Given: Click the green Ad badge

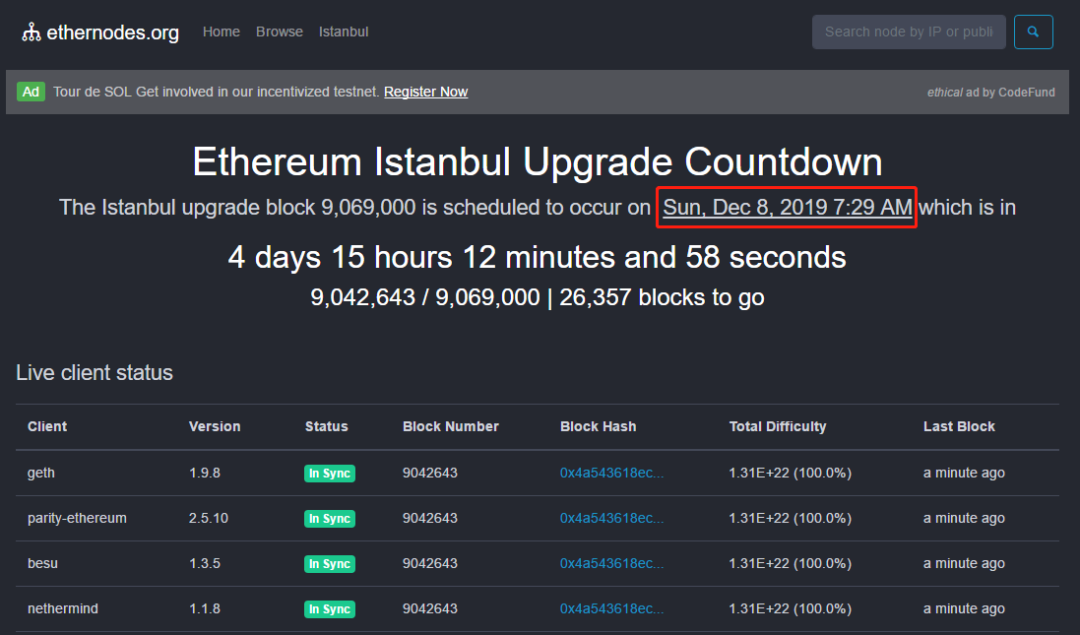Looking at the screenshot, I should (31, 92).
